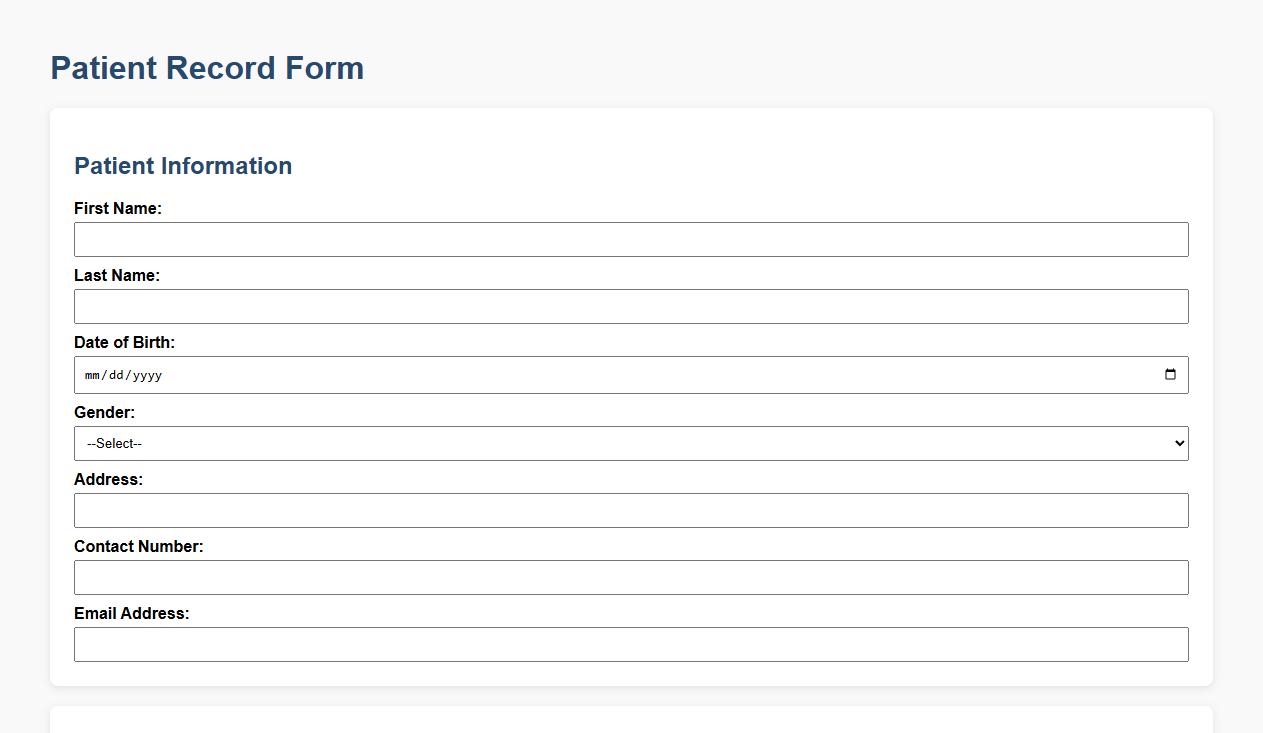
Task: Click the Gender dropdown chevron arrow
Action: [1178, 443]
